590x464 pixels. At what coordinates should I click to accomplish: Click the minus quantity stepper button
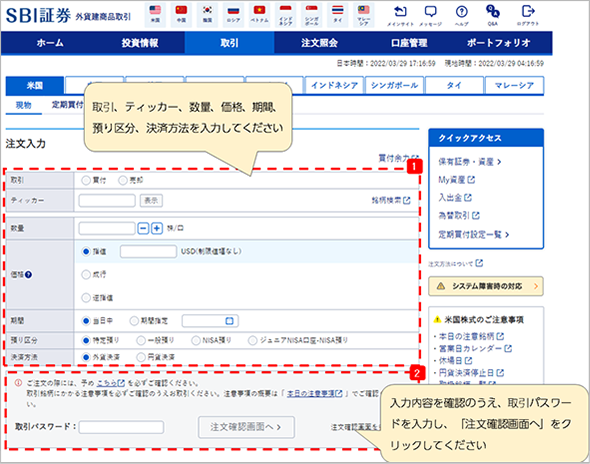pyautogui.click(x=143, y=228)
